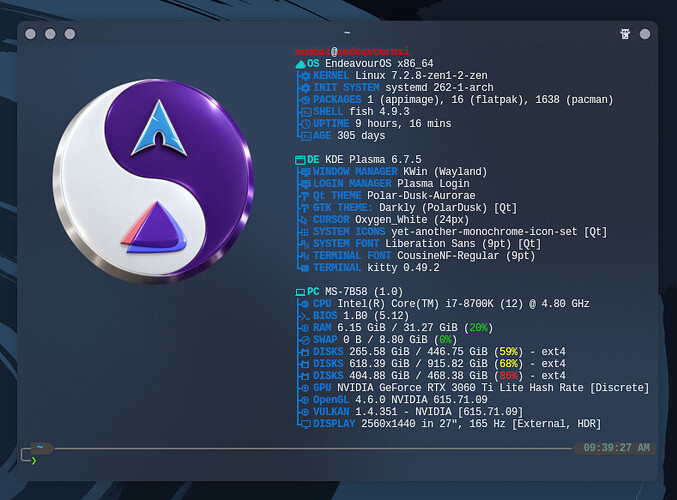Screen dimensions: 677x500
Task: Click the 'RTX 3060 Ti Lite Hash Rate' GPU text
Action: (505, 388)
